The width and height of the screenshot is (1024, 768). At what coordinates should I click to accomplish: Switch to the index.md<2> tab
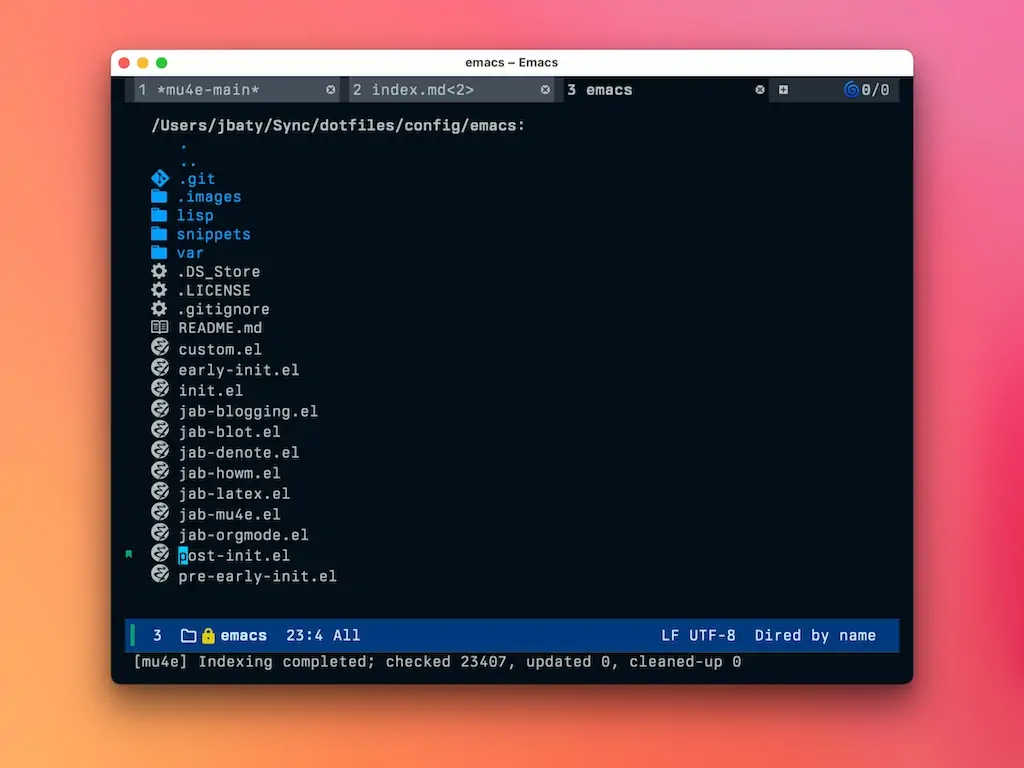(422, 90)
